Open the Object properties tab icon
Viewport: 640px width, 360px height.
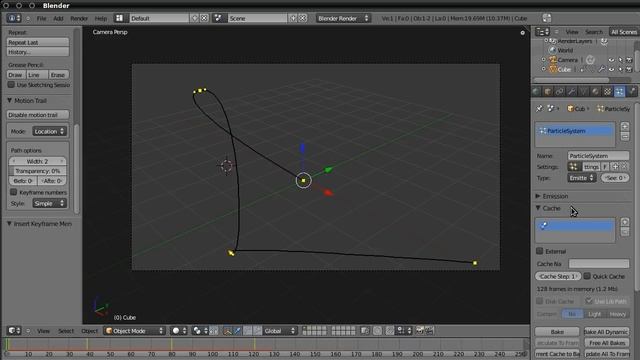(548, 92)
